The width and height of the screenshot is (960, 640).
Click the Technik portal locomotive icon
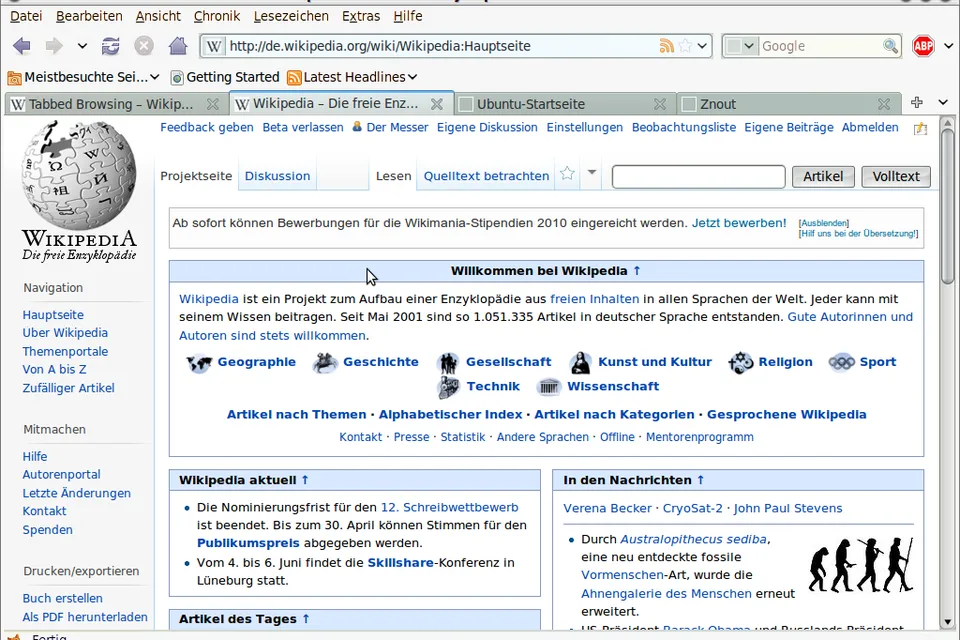(449, 387)
